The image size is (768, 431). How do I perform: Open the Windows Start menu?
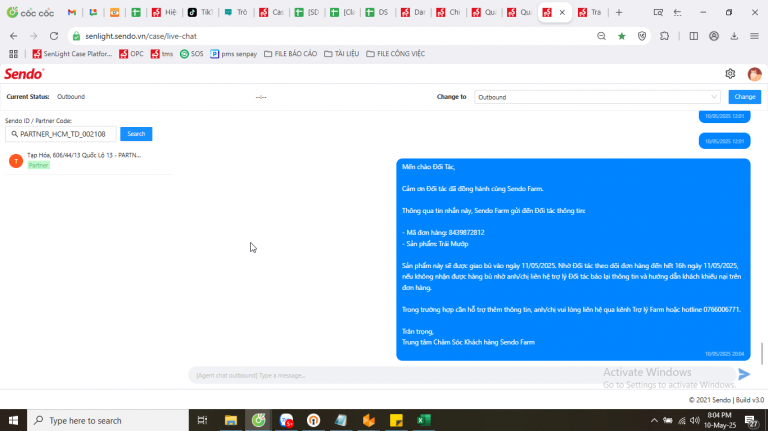tap(13, 420)
